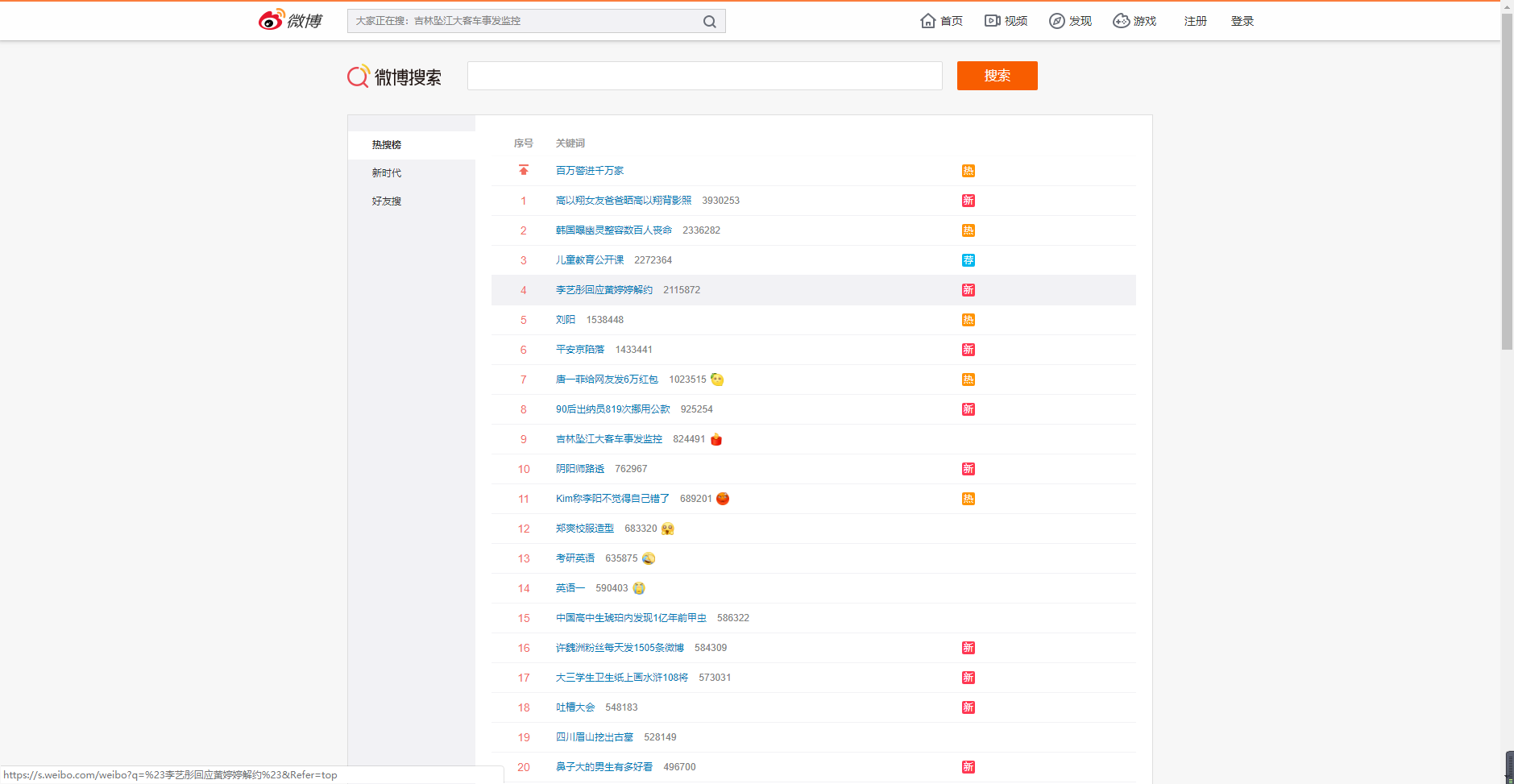Viewport: 1514px width, 784px height.
Task: Click 注册 in the top navigation
Action: pos(1195,21)
